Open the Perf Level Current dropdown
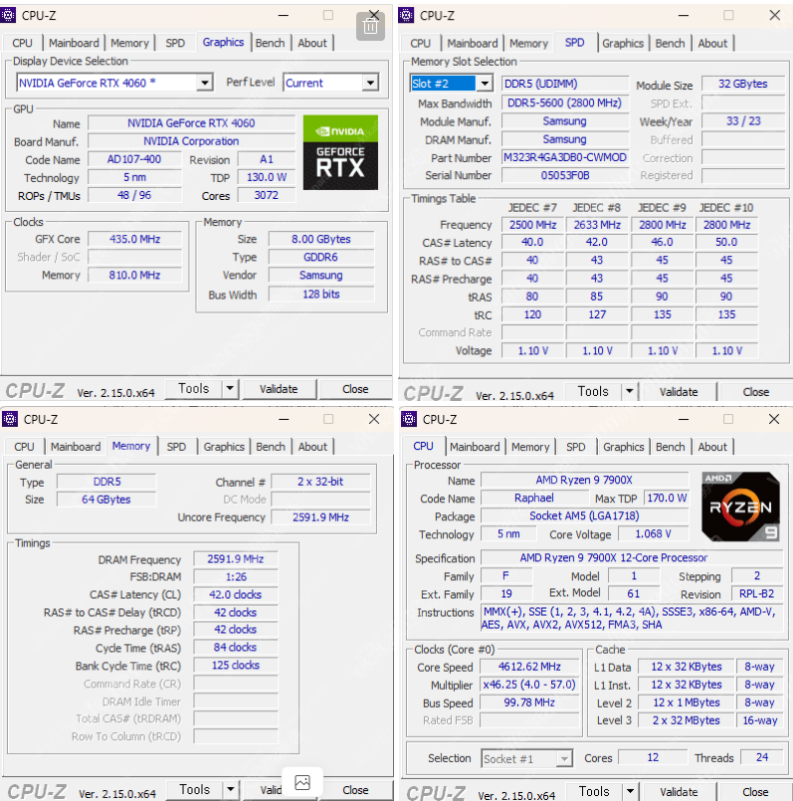 pos(370,82)
